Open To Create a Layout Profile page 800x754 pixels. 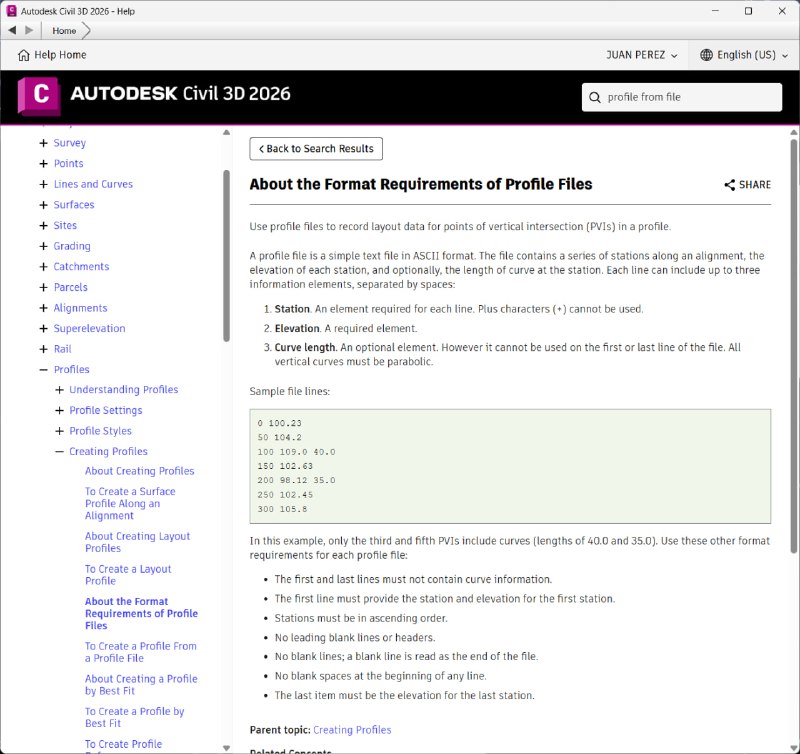(128, 575)
